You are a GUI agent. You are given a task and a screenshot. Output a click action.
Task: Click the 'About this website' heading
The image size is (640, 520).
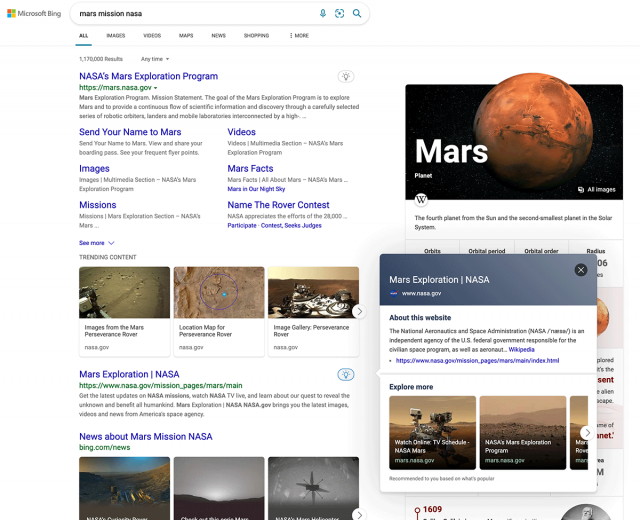(420, 318)
